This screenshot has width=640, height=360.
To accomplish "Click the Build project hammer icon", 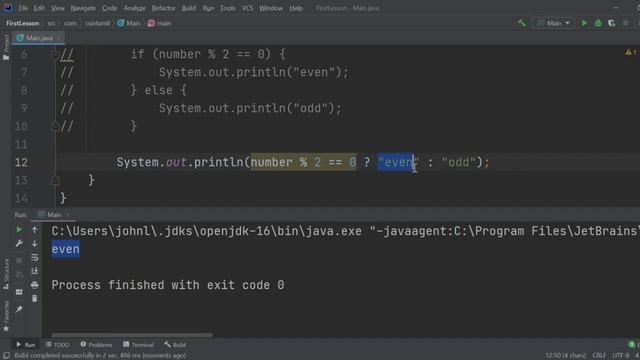I will point(522,23).
